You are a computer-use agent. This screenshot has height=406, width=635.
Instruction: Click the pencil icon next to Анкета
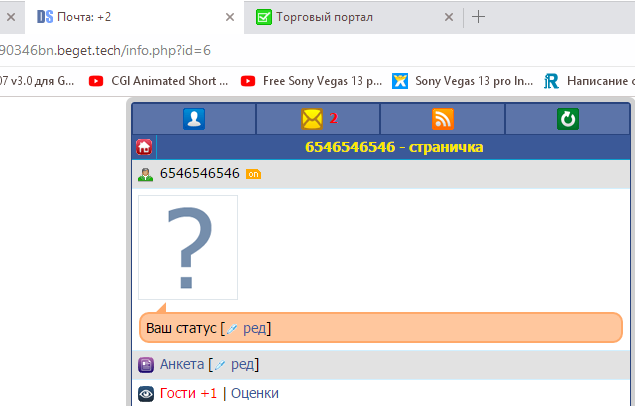pyautogui.click(x=220, y=365)
